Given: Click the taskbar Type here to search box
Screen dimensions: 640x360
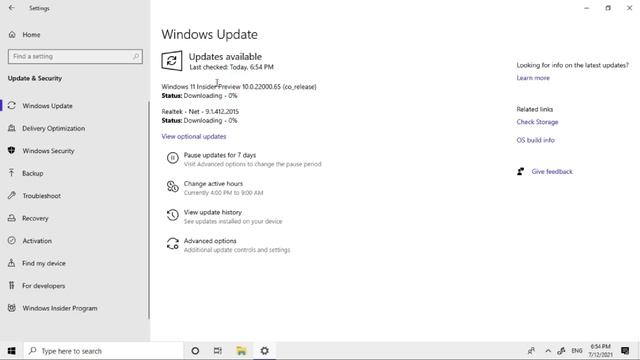Looking at the screenshot, I should [103, 351].
